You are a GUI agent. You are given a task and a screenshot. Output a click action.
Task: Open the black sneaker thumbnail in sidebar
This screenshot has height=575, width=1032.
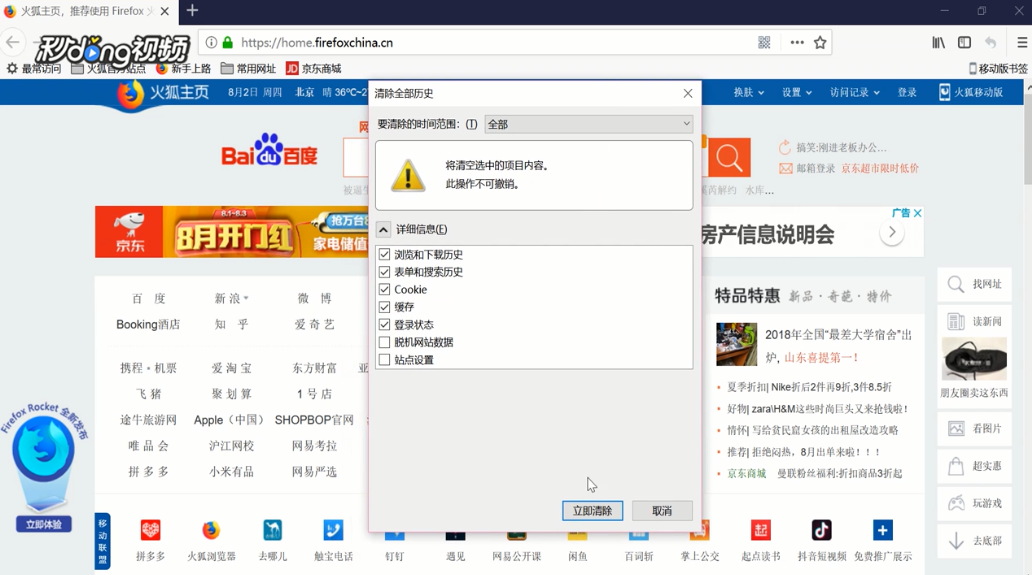pos(974,359)
